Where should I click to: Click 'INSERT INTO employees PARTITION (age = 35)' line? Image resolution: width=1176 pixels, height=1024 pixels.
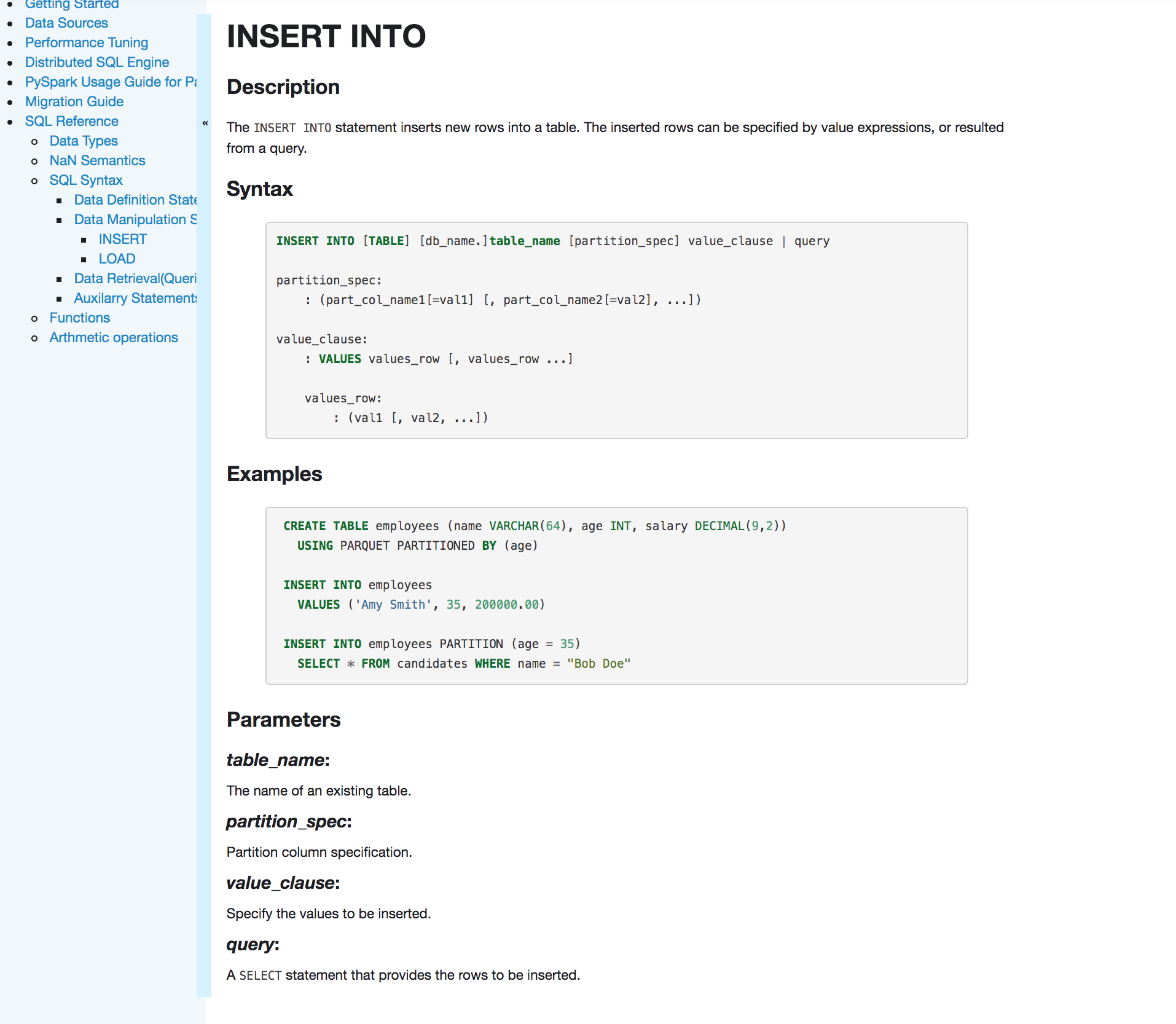point(432,644)
